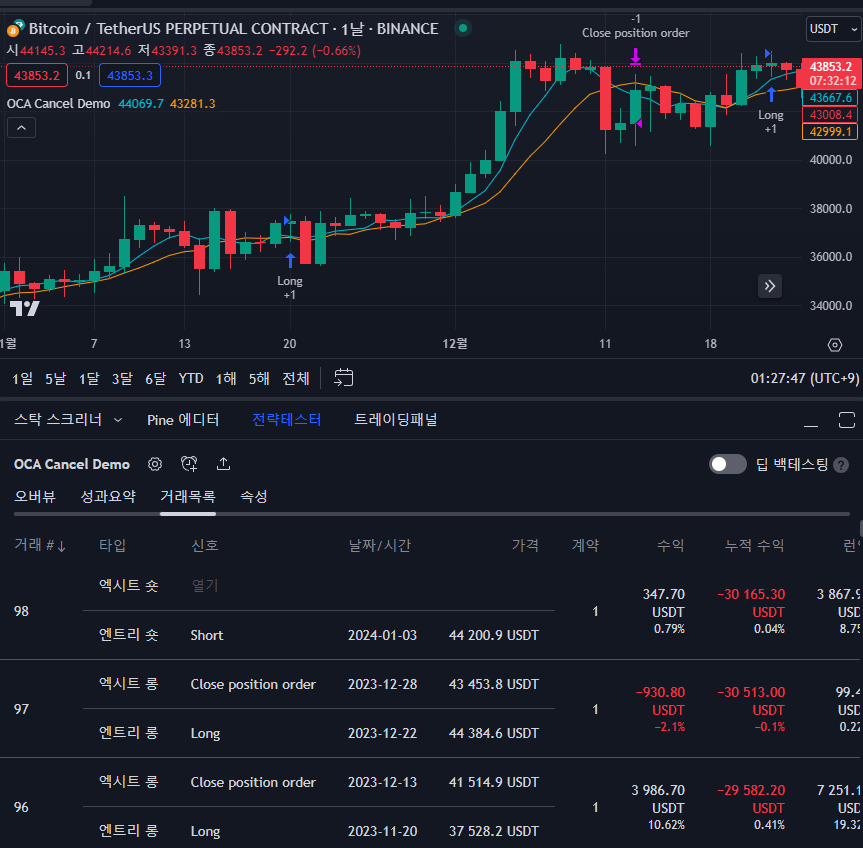Set range to 1일
This screenshot has height=848, width=863.
pos(23,379)
